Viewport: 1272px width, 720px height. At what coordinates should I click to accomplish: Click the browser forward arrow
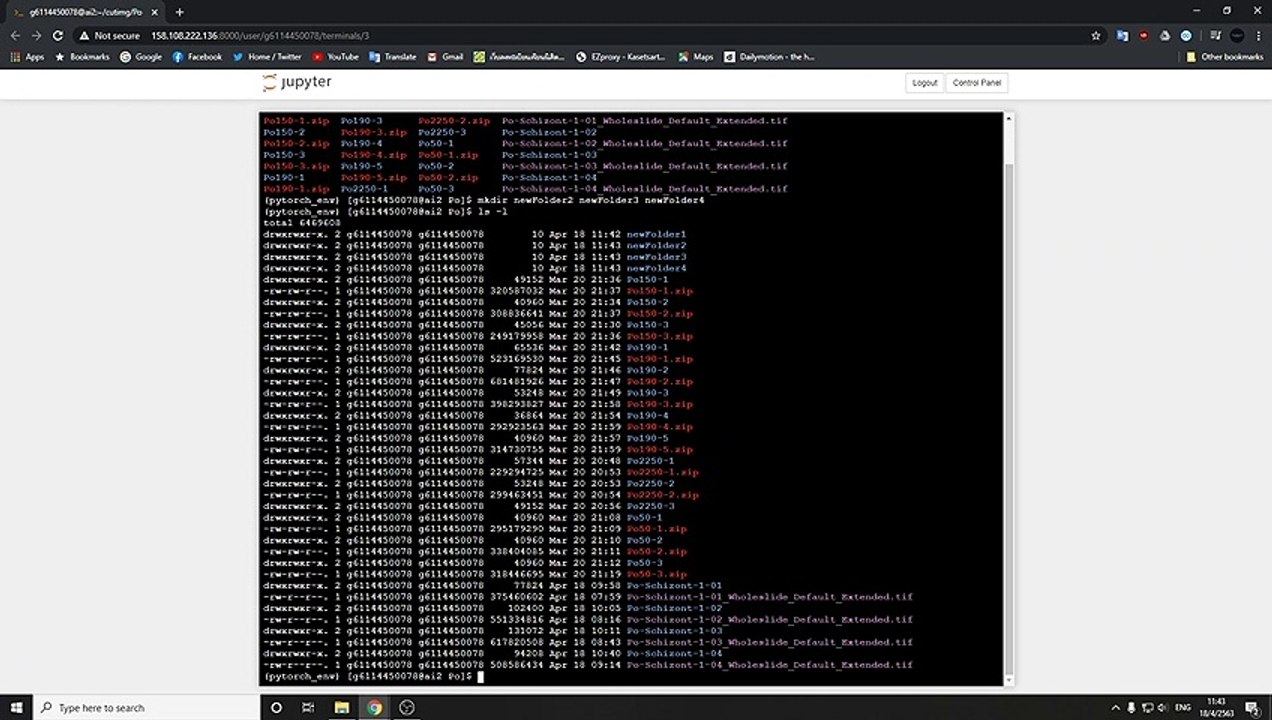(36, 35)
